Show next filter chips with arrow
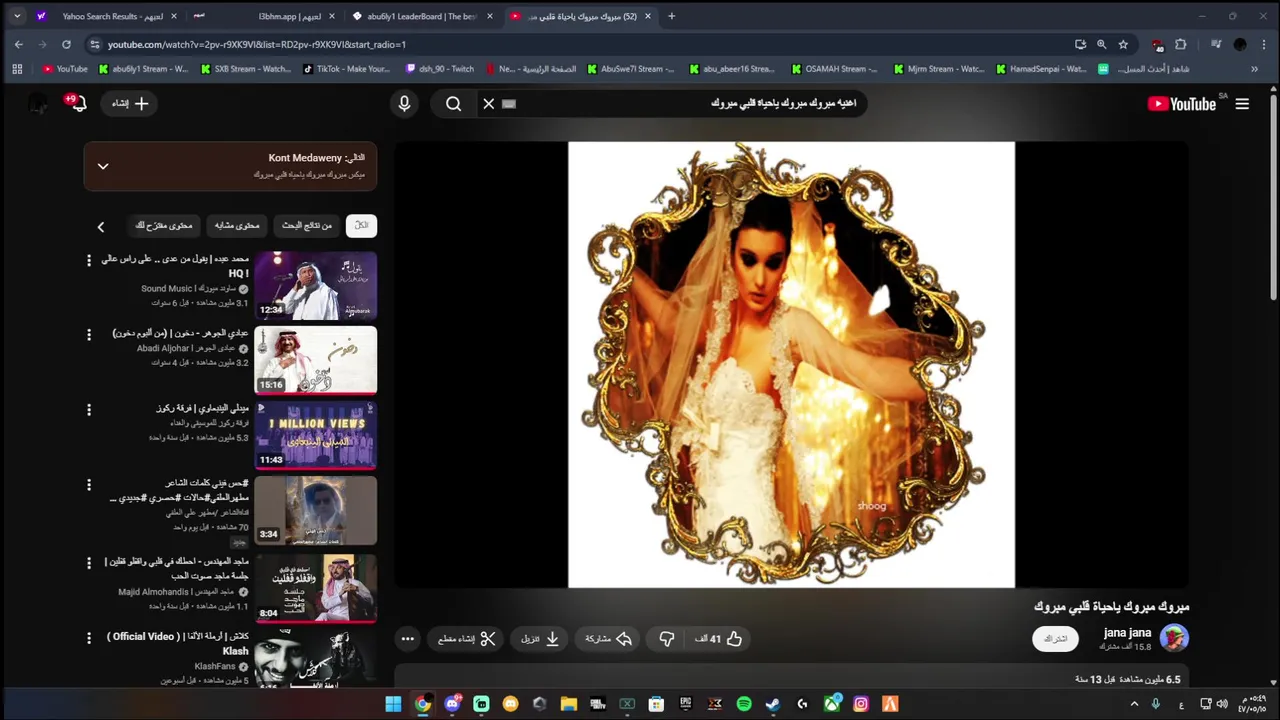 tap(100, 227)
